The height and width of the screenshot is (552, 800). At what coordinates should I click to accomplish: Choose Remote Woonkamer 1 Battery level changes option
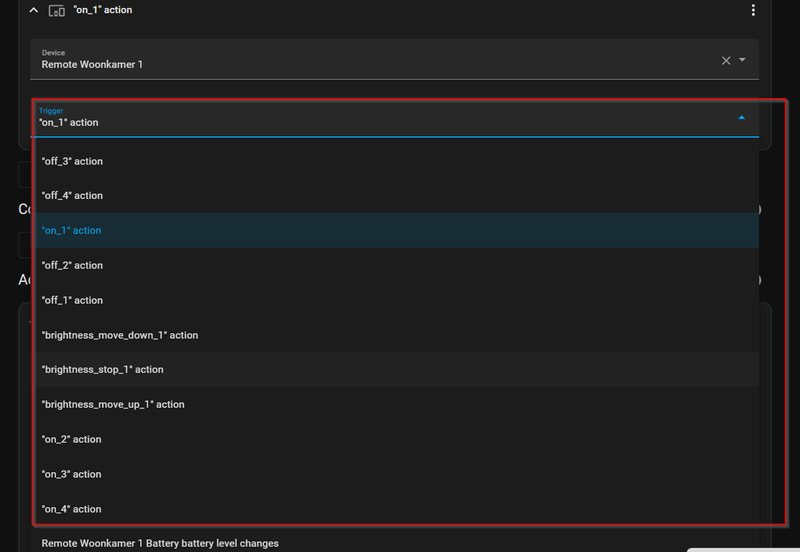pyautogui.click(x=396, y=543)
